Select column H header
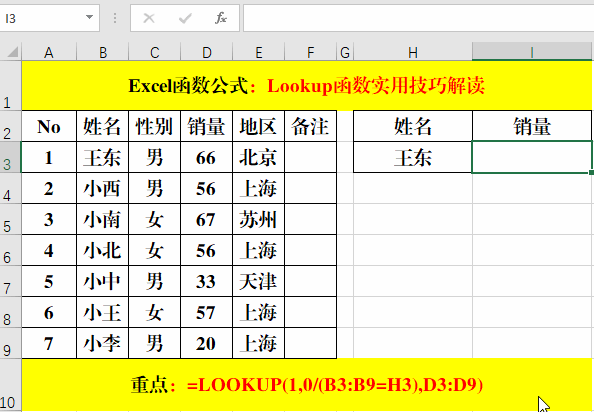The image size is (594, 412). (x=413, y=52)
